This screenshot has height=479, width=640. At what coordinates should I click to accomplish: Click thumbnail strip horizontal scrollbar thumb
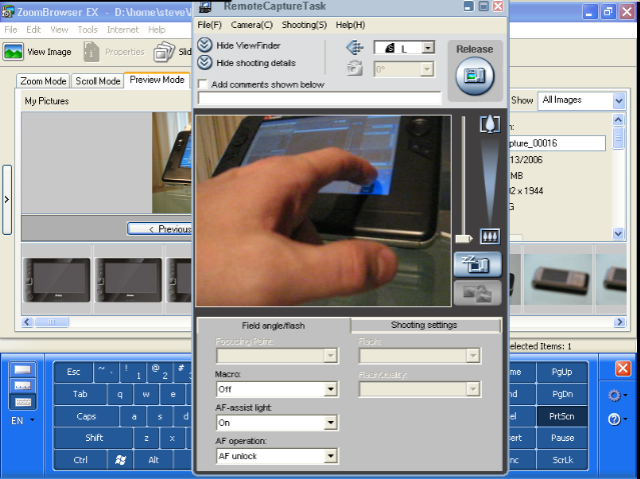click(x=51, y=322)
